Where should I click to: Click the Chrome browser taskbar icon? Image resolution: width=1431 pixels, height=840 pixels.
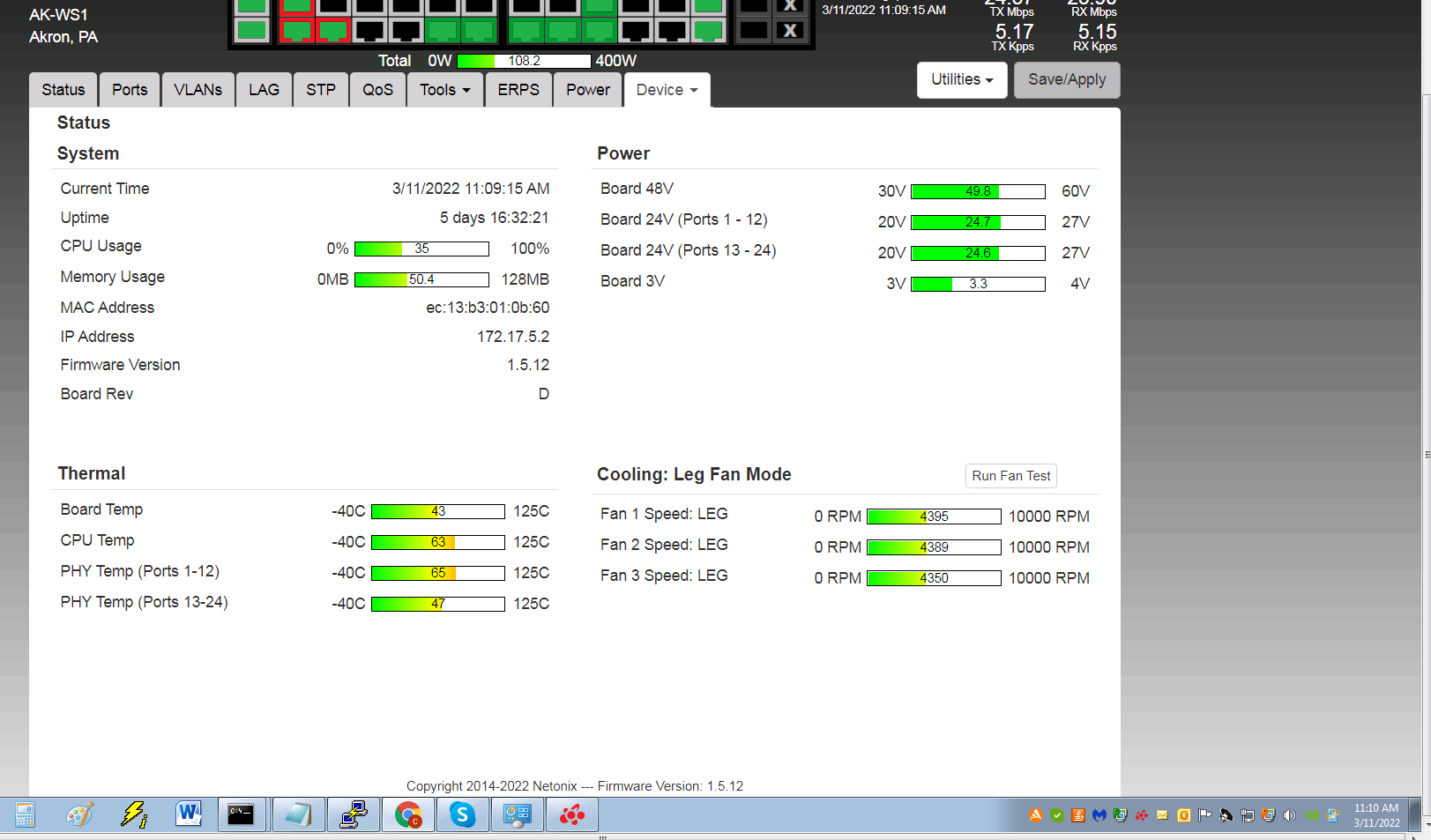(407, 814)
